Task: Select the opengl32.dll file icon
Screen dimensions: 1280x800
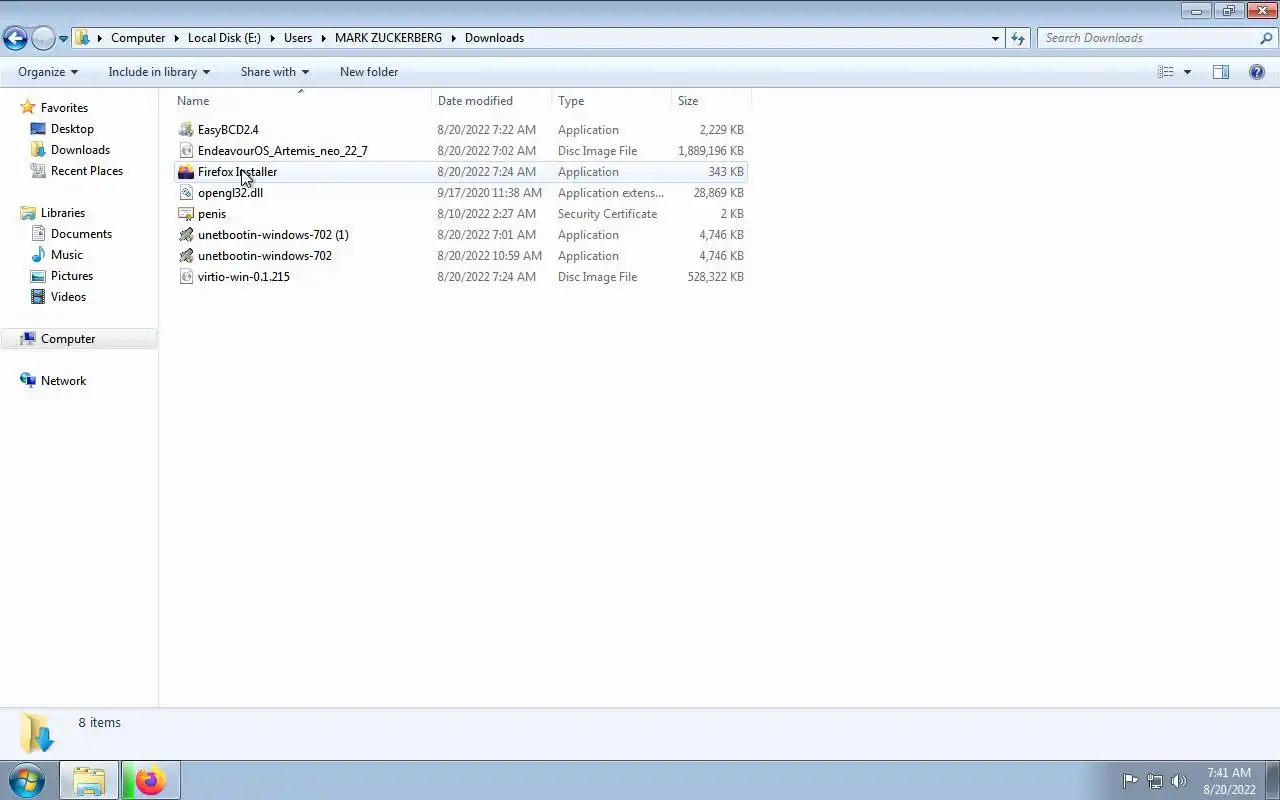Action: pos(185,193)
